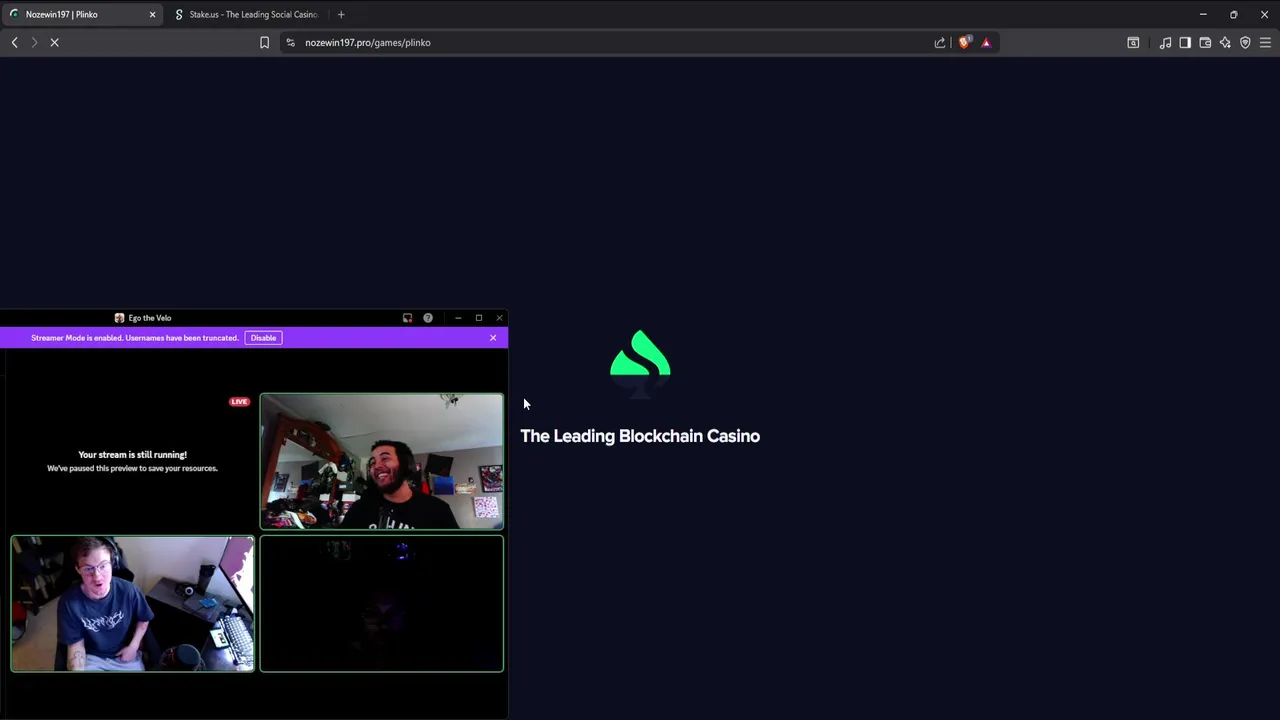Share this page via share icon
This screenshot has width=1280, height=720.
click(x=940, y=42)
